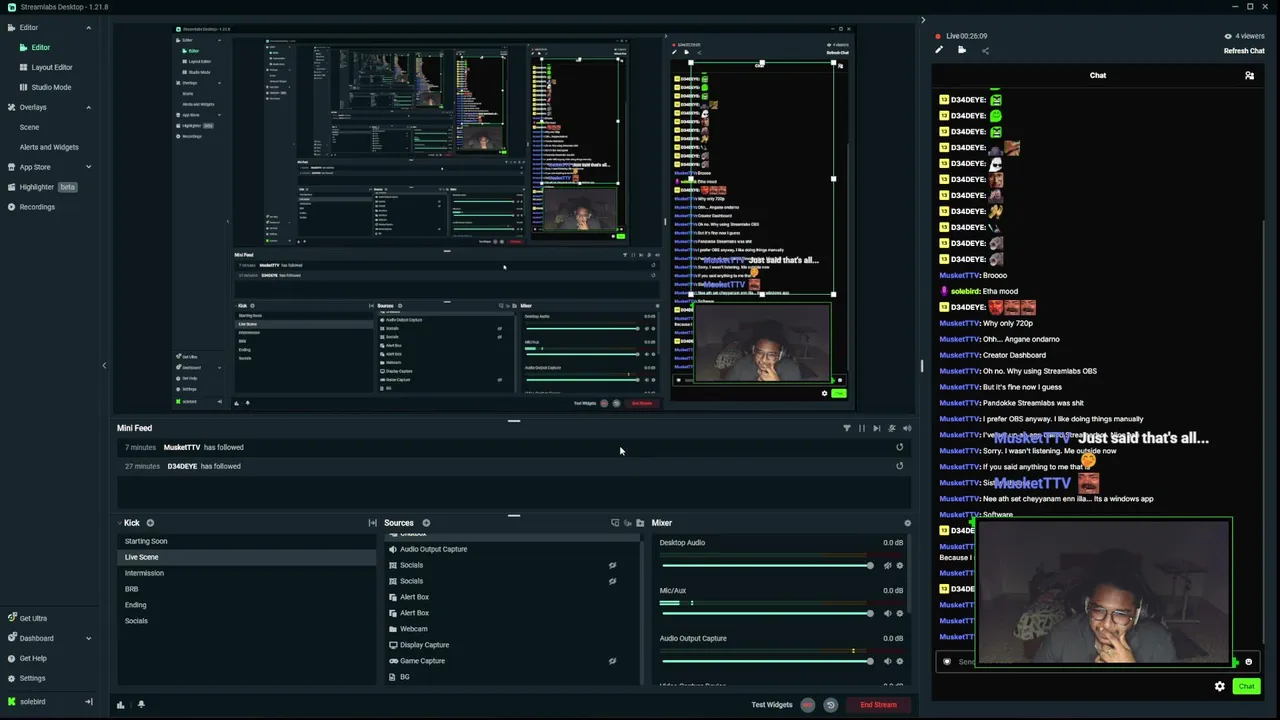Screen dimensions: 1280x720
Task: Show the hidden Game Capture source
Action: pyautogui.click(x=612, y=661)
